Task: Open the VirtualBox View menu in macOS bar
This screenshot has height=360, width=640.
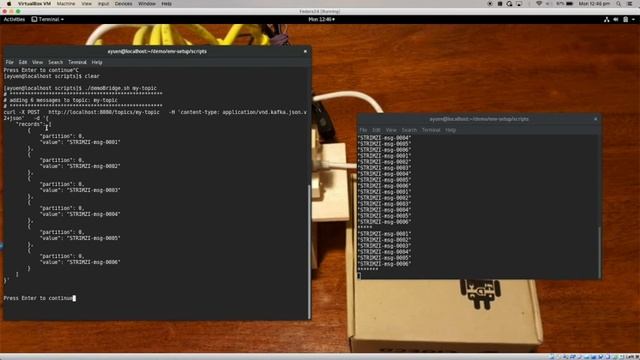Action: coord(87,4)
